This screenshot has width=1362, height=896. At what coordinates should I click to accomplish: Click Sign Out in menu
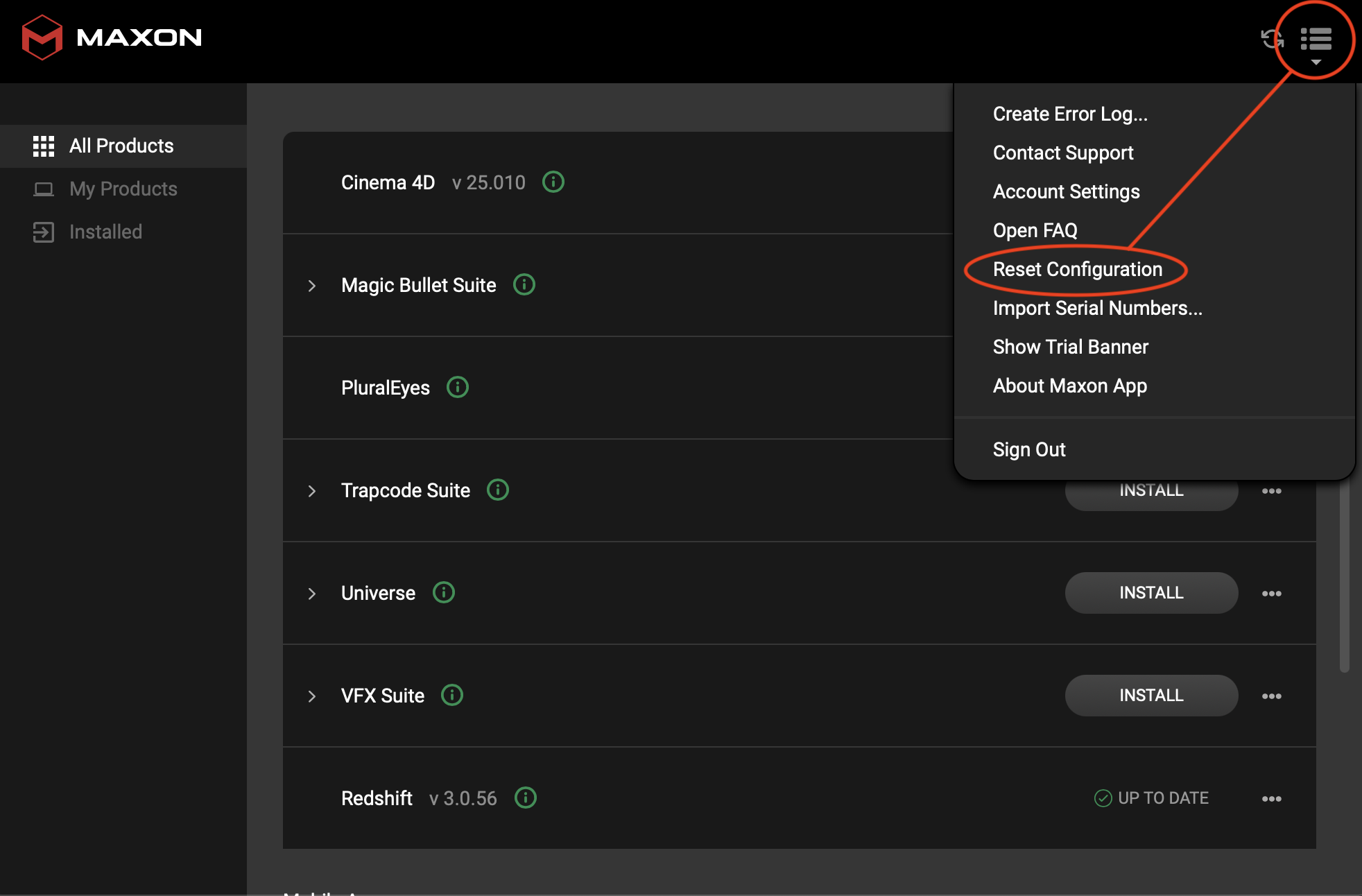(x=1029, y=449)
